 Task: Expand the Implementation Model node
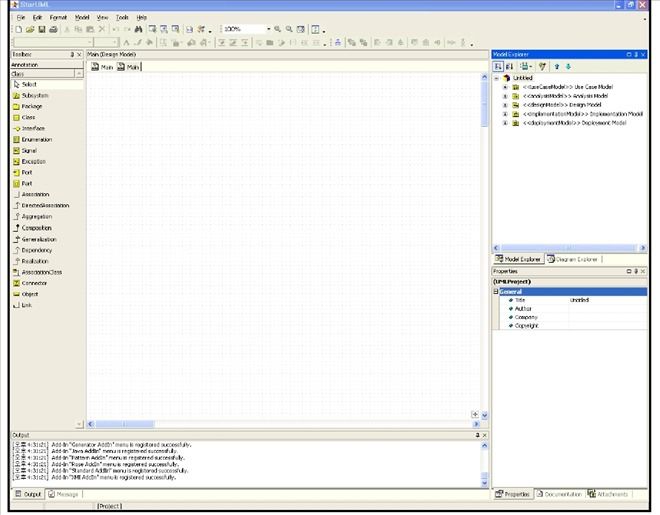[505, 114]
